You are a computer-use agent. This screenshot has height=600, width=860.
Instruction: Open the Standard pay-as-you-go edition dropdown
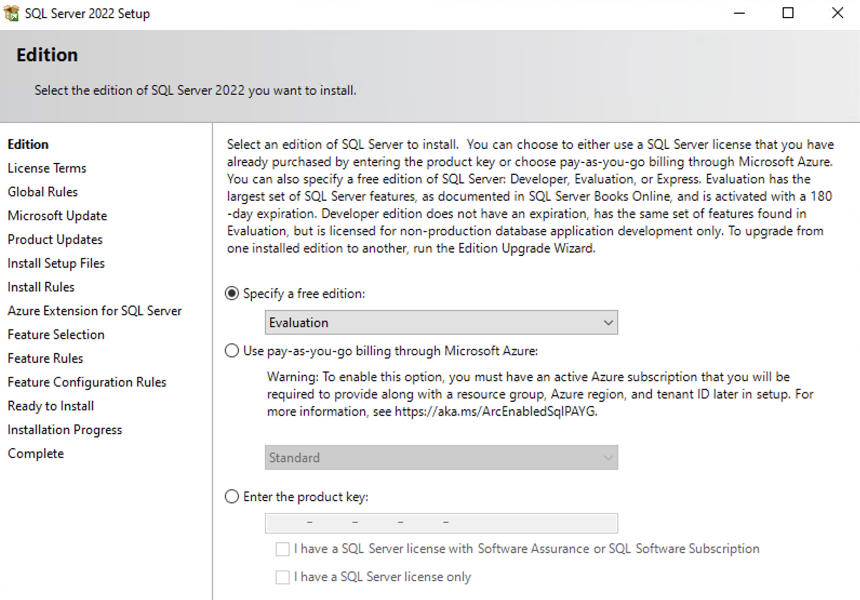441,457
